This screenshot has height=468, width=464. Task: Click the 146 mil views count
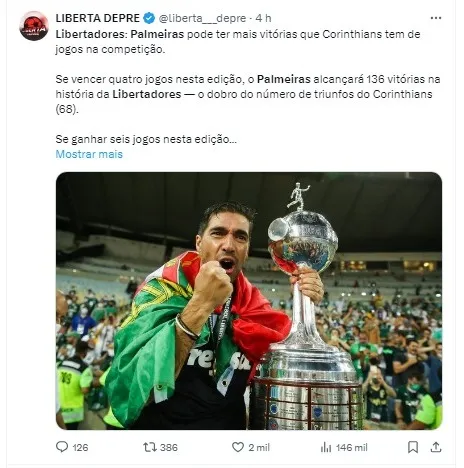[352, 447]
